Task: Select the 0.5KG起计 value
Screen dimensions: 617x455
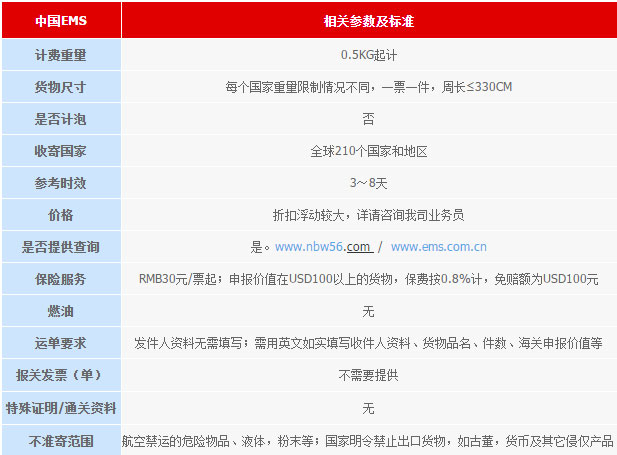Action: pyautogui.click(x=369, y=55)
